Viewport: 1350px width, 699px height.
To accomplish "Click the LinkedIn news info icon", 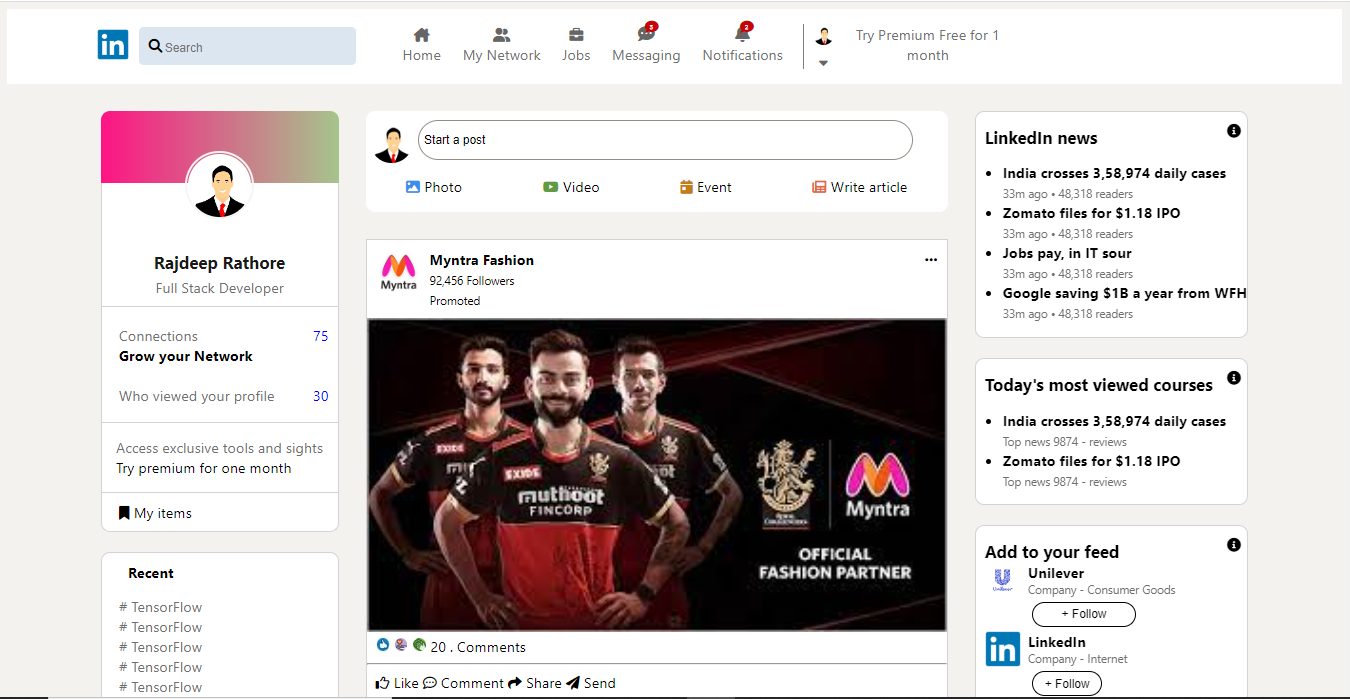I will [1233, 131].
